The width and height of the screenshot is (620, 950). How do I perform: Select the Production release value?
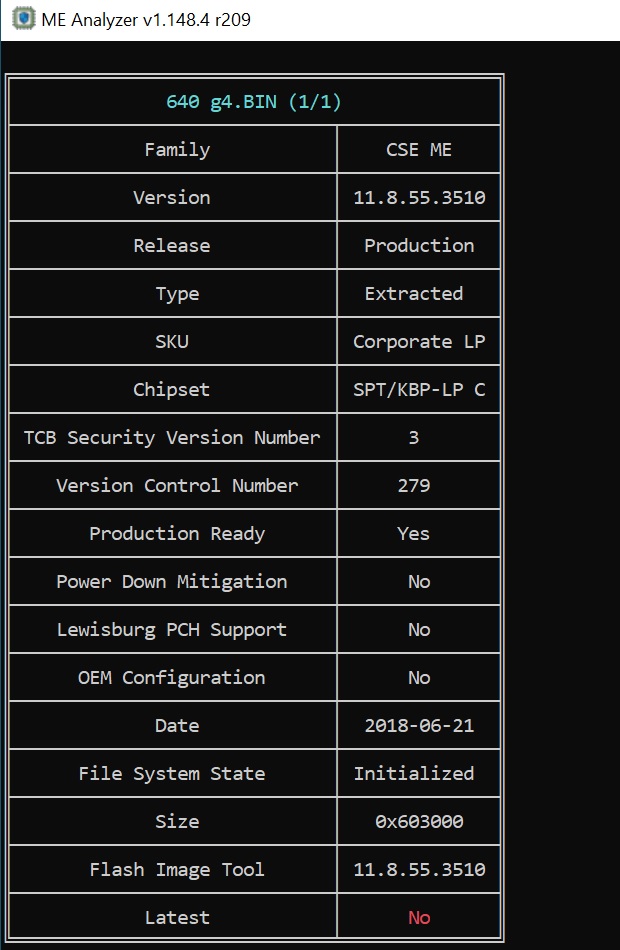[x=419, y=246]
